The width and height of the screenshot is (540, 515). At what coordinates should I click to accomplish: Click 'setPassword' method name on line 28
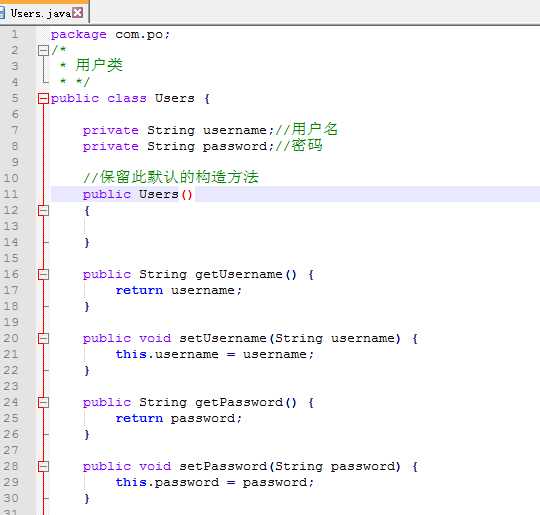tap(223, 466)
